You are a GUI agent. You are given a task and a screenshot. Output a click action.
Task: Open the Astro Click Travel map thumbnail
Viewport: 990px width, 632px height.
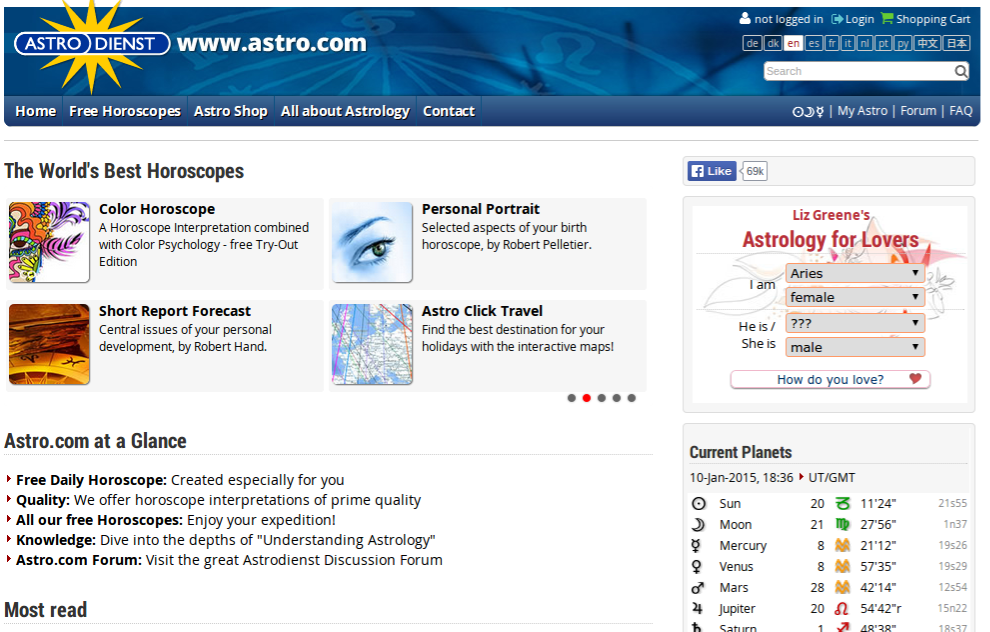coord(373,344)
